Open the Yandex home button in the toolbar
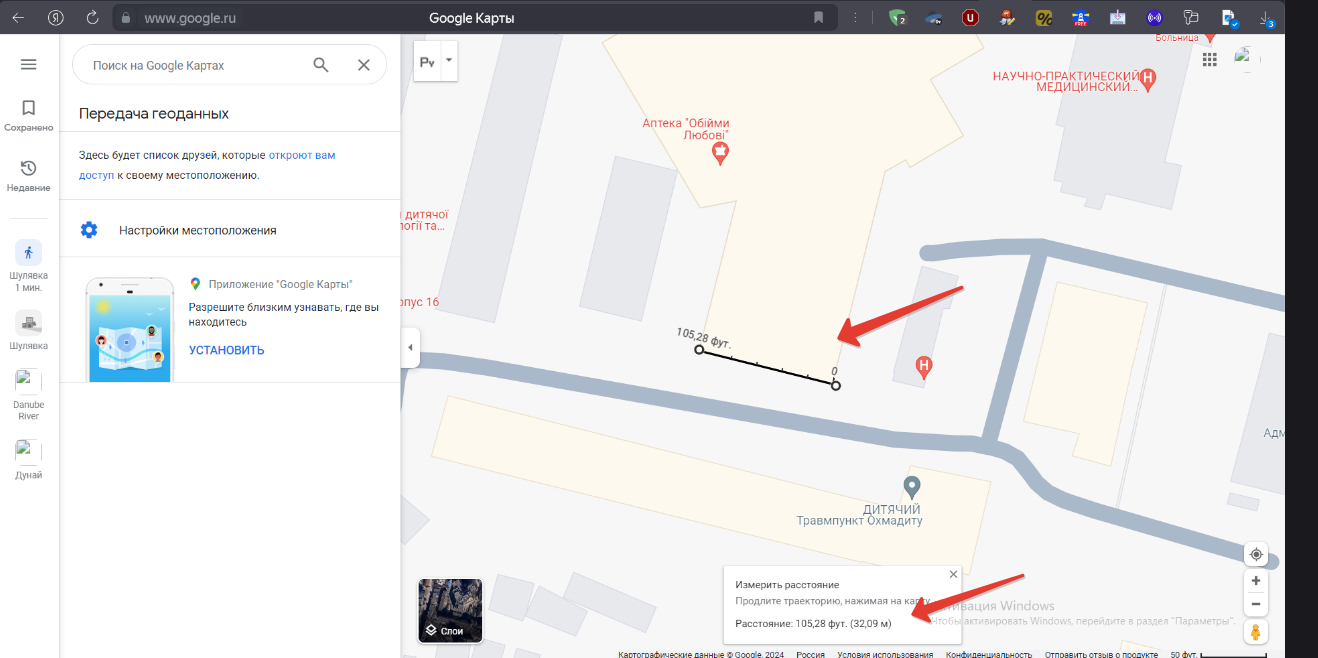 point(56,18)
